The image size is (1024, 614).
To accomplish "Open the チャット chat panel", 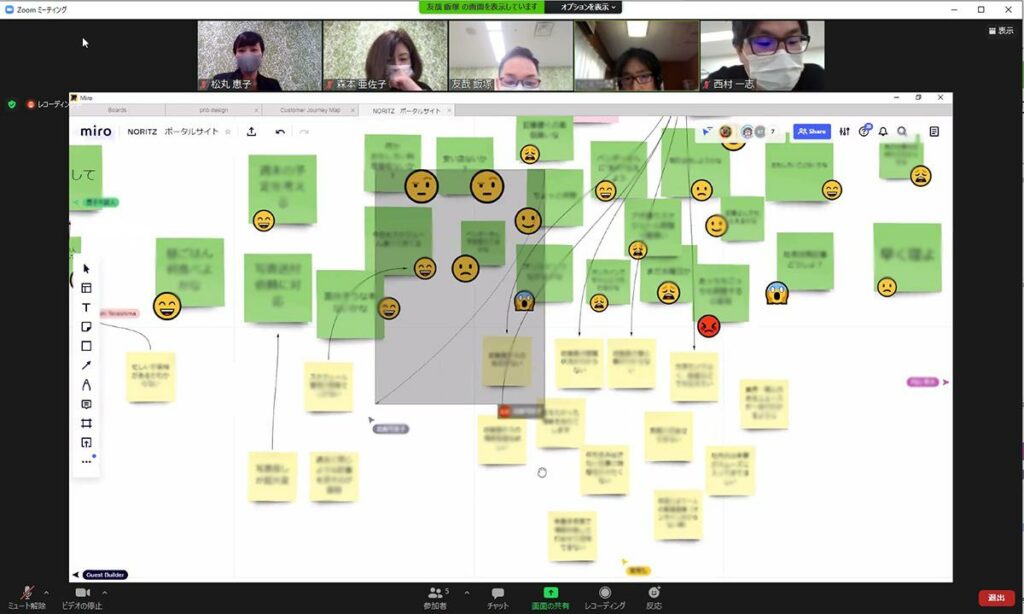I will (x=498, y=598).
